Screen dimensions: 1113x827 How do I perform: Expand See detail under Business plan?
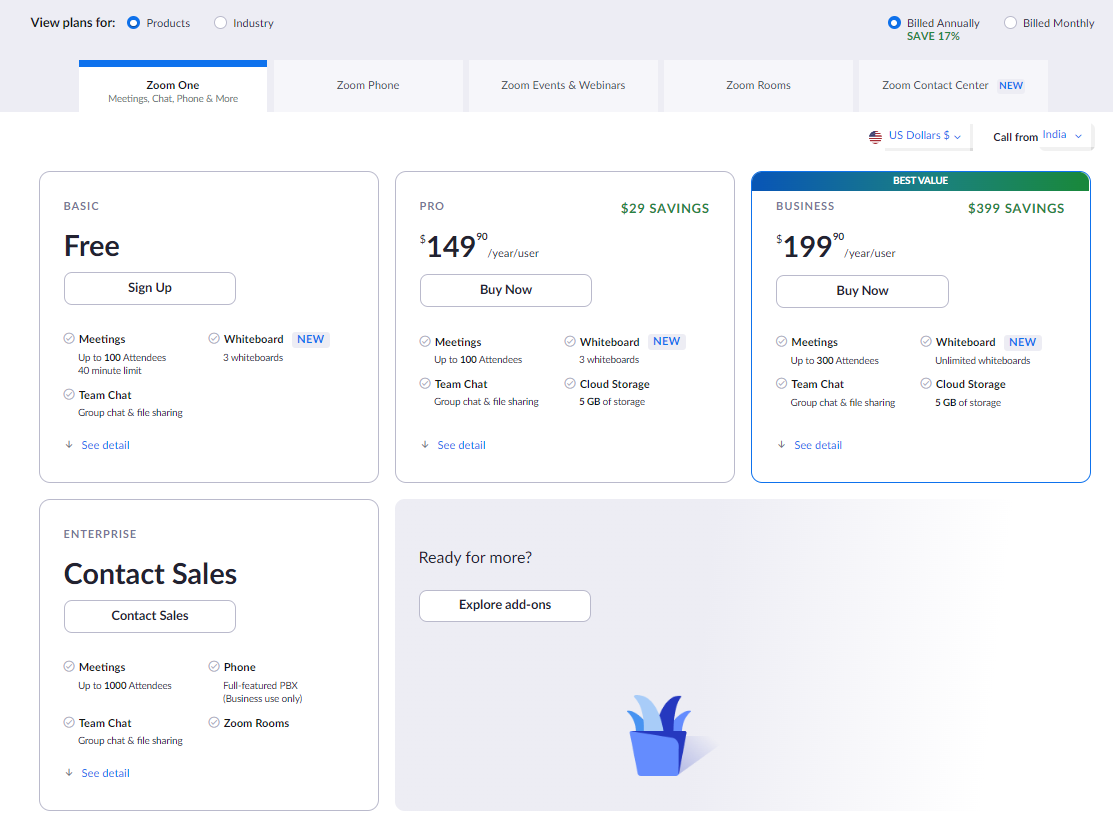pos(817,445)
